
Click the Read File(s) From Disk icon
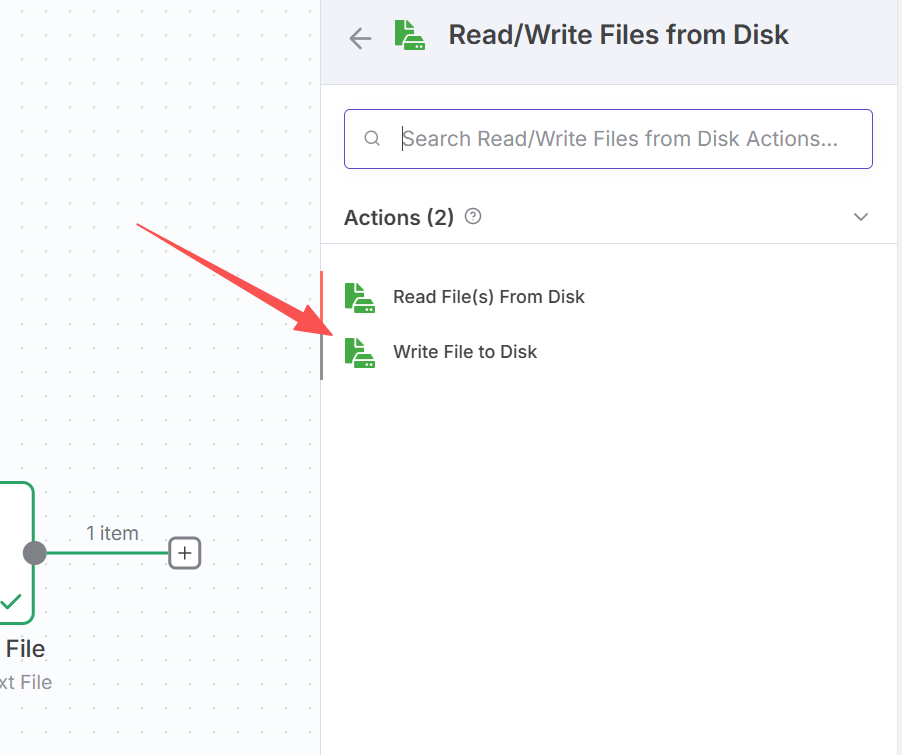pyautogui.click(x=359, y=297)
